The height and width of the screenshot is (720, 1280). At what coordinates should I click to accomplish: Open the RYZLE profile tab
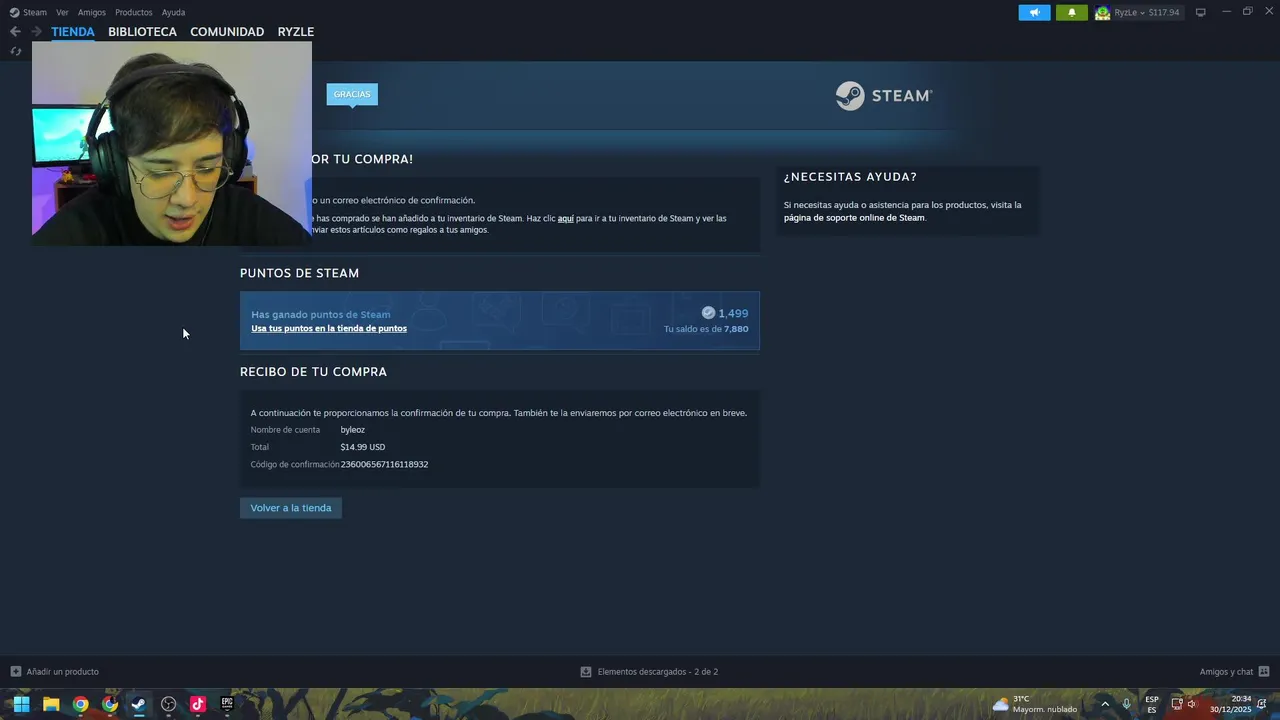coord(296,31)
